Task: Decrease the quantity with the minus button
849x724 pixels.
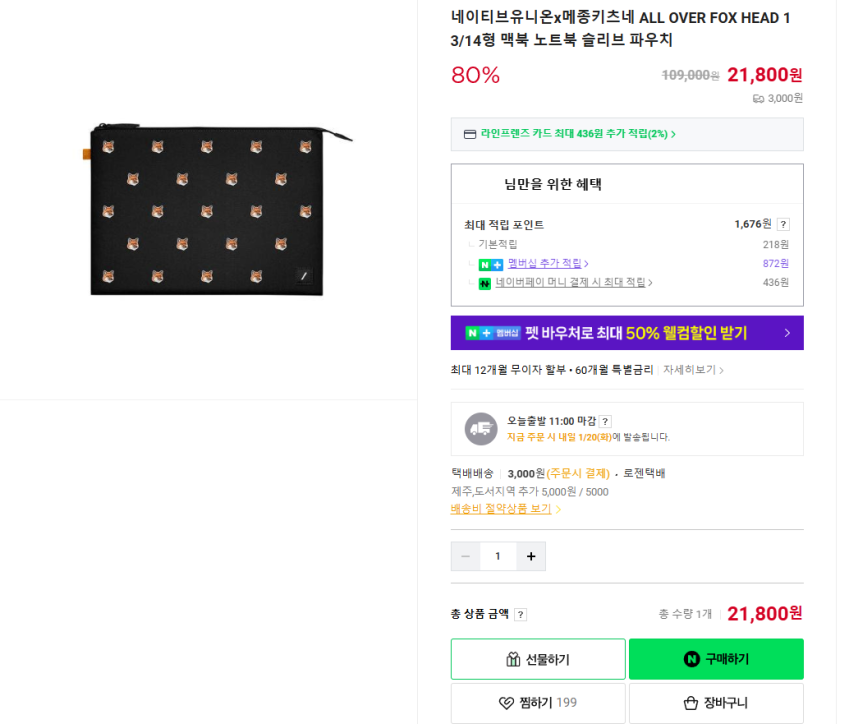Action: pos(465,556)
